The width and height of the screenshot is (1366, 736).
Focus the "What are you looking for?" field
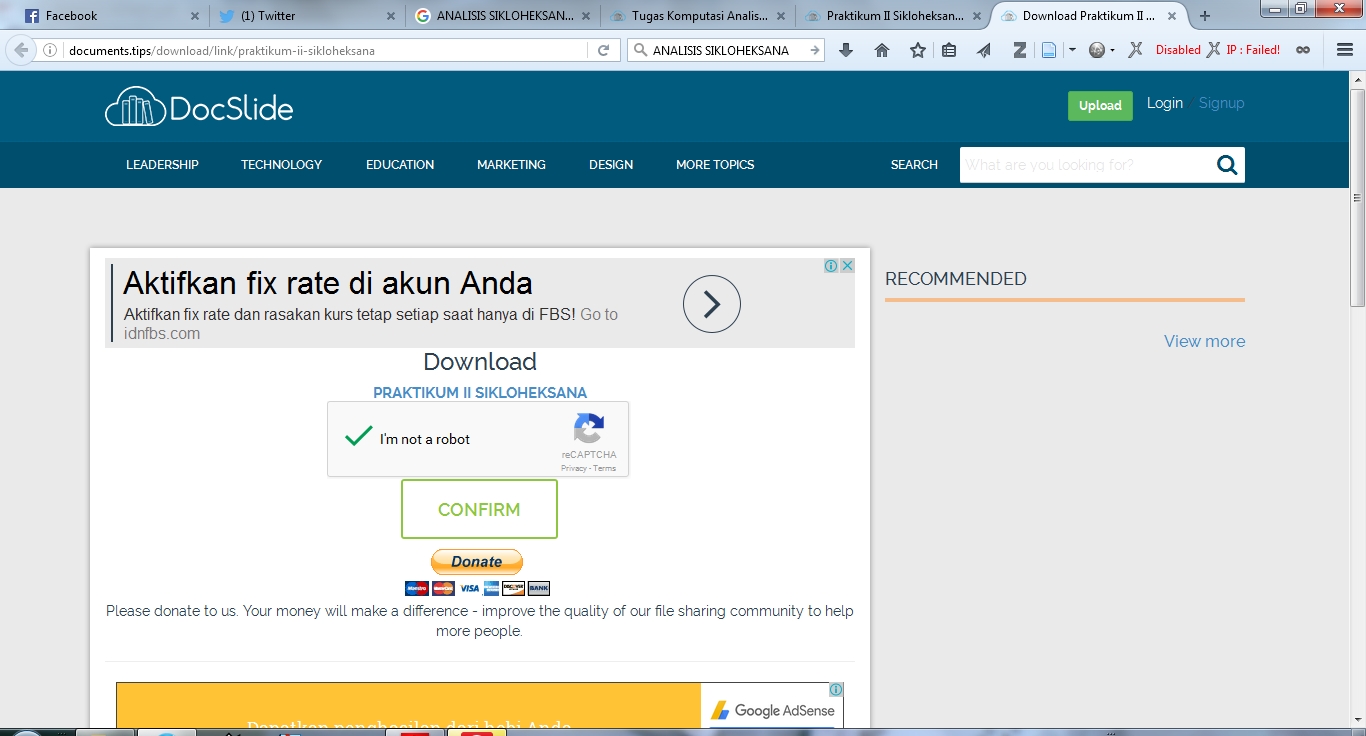coord(1084,165)
